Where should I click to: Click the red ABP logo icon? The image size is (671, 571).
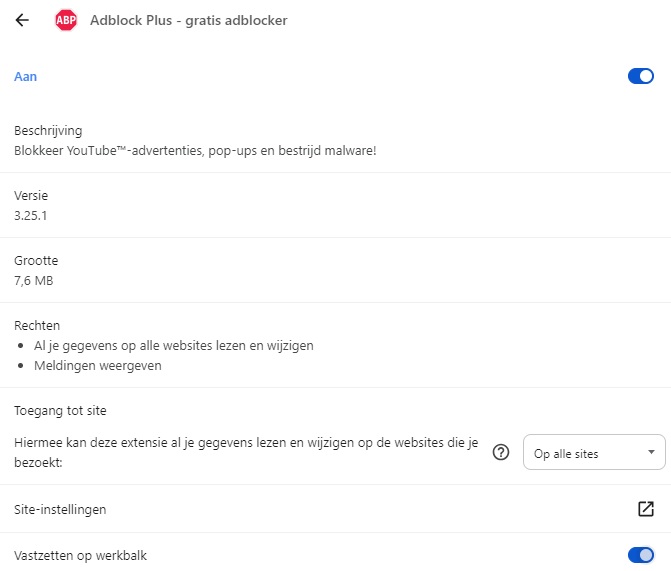tap(66, 20)
